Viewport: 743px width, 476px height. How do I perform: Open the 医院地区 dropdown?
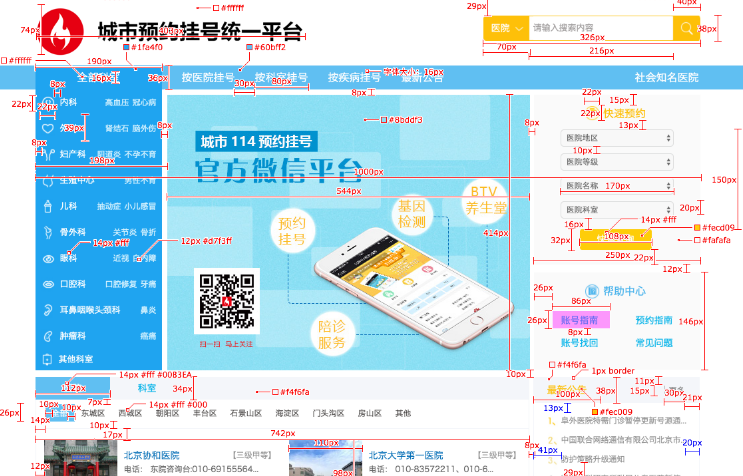(617, 138)
